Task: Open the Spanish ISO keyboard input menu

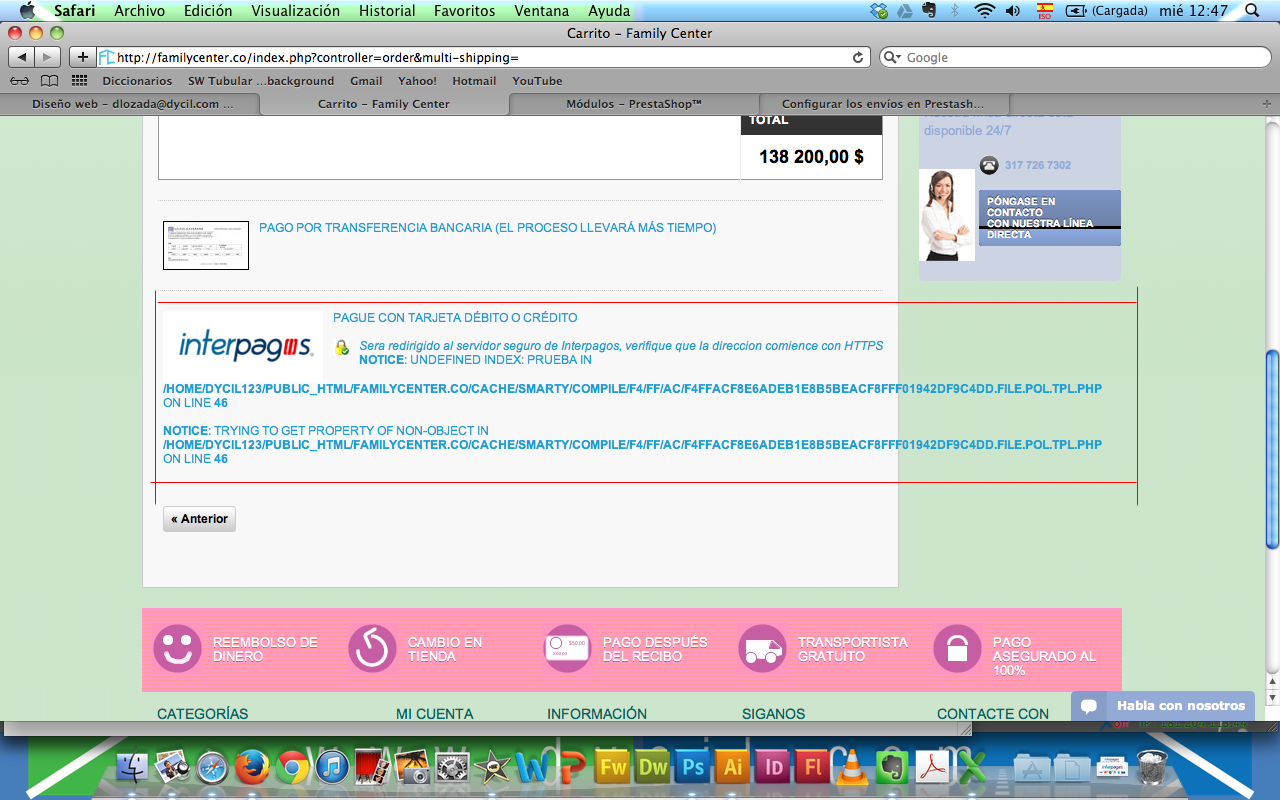Action: tap(1045, 11)
